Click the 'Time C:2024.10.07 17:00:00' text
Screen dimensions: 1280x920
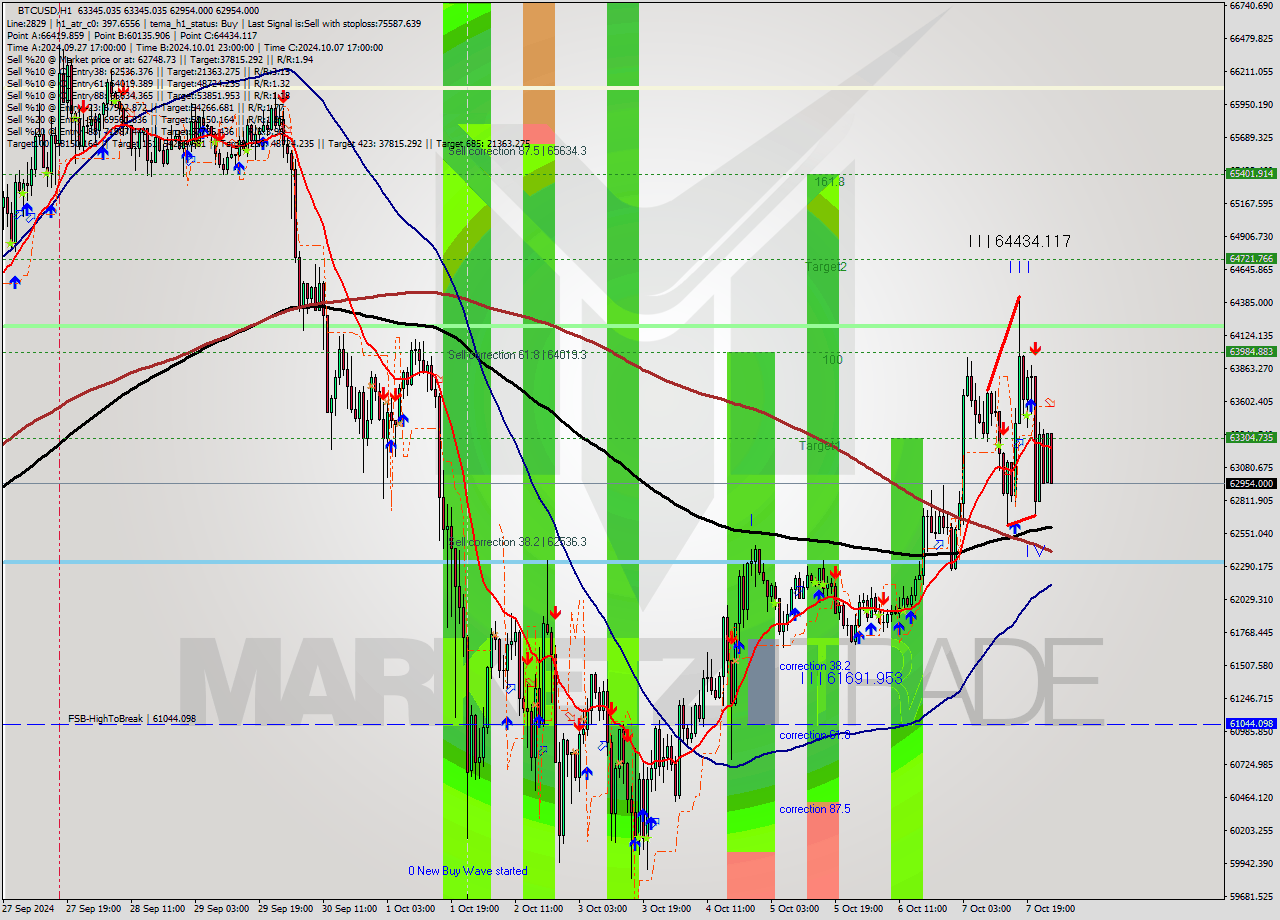[x=324, y=47]
